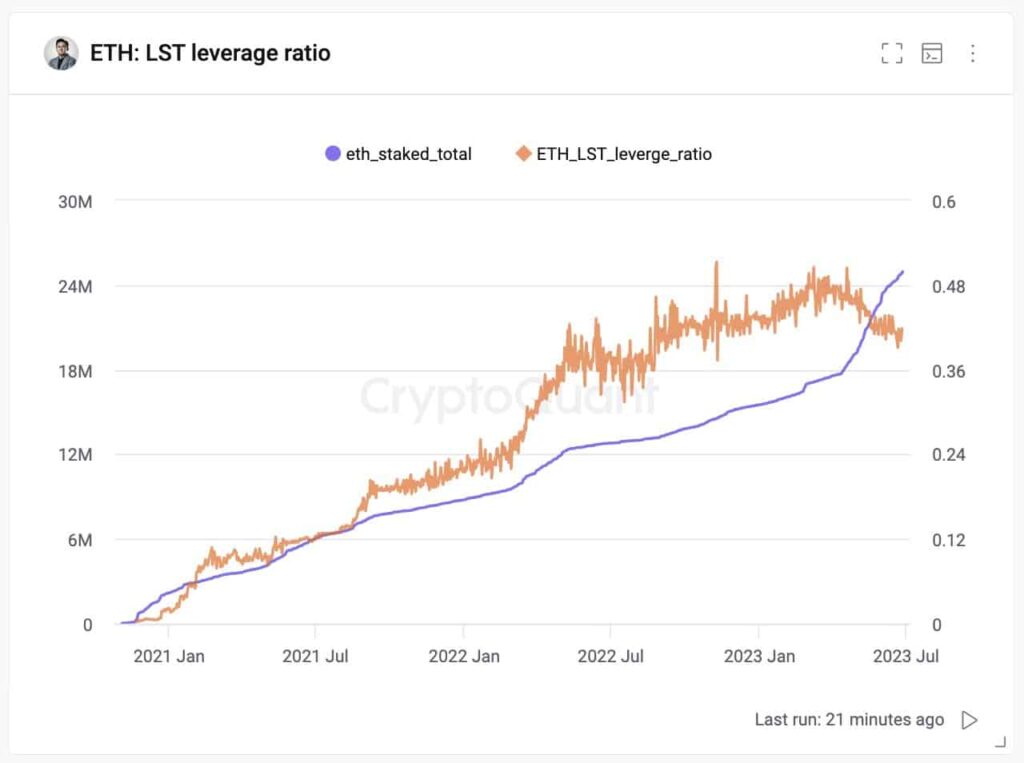Click the 12M left axis label
The width and height of the screenshot is (1024, 763).
(x=75, y=456)
